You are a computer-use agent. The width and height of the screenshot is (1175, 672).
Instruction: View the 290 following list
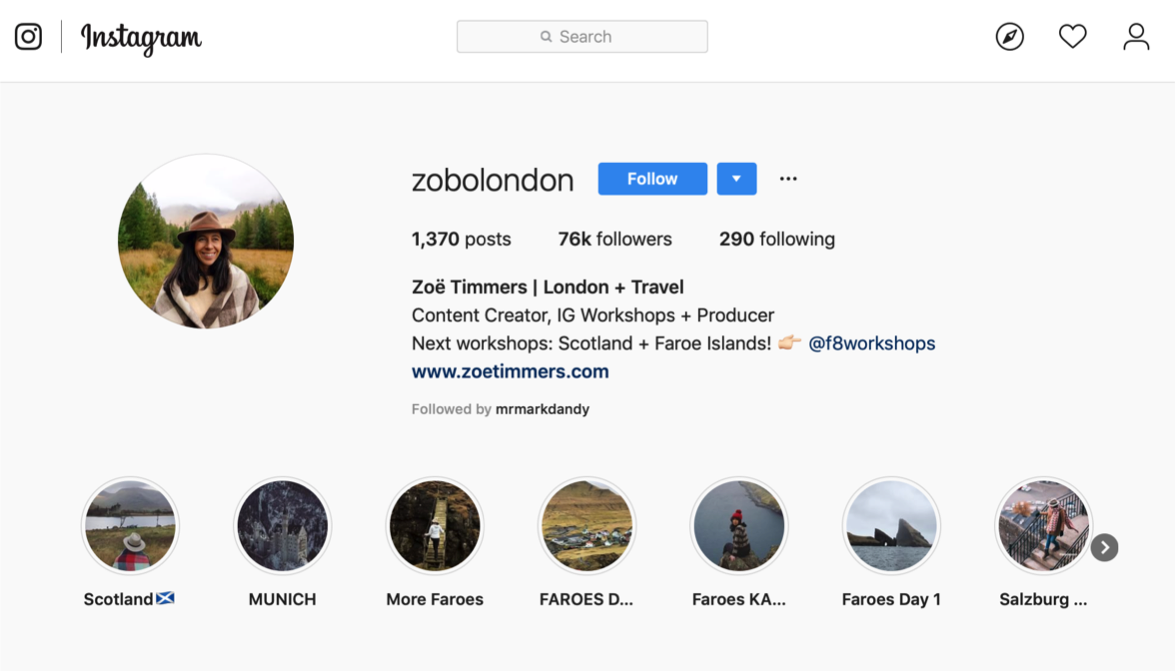777,239
